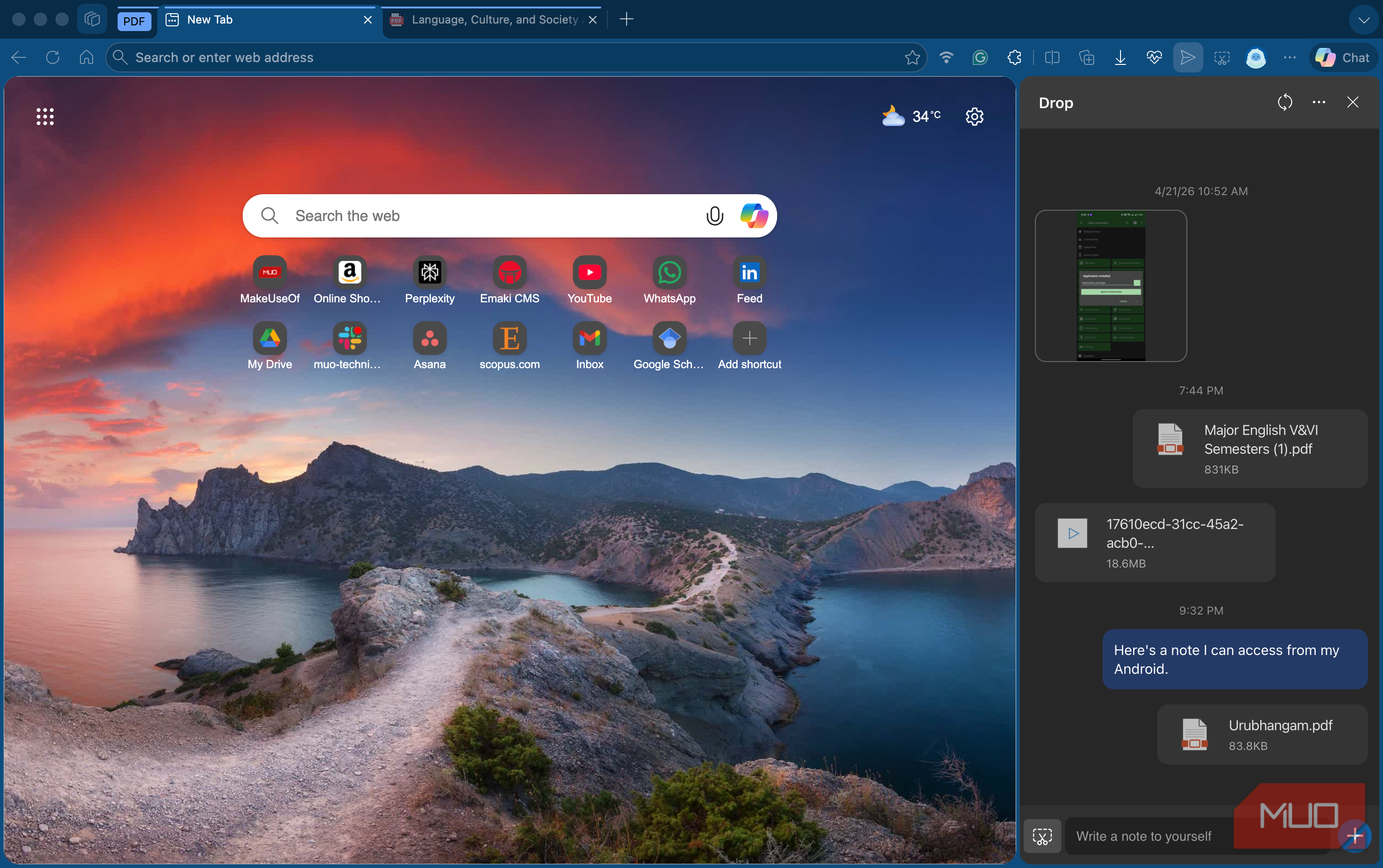Open the screenshot thumbnail in Drop
This screenshot has width=1383, height=868.
coord(1110,285)
